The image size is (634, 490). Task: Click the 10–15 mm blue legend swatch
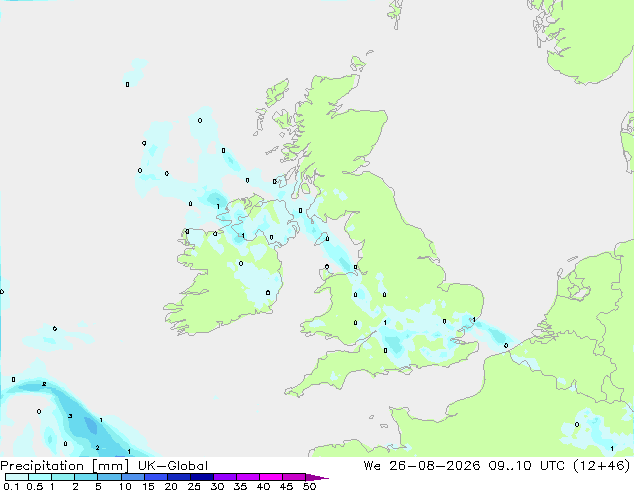point(133,477)
